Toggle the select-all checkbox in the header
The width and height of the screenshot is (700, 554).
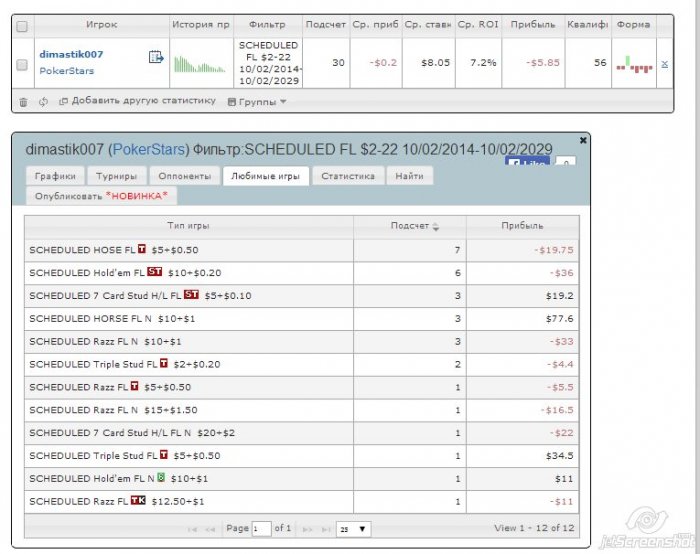[22, 26]
